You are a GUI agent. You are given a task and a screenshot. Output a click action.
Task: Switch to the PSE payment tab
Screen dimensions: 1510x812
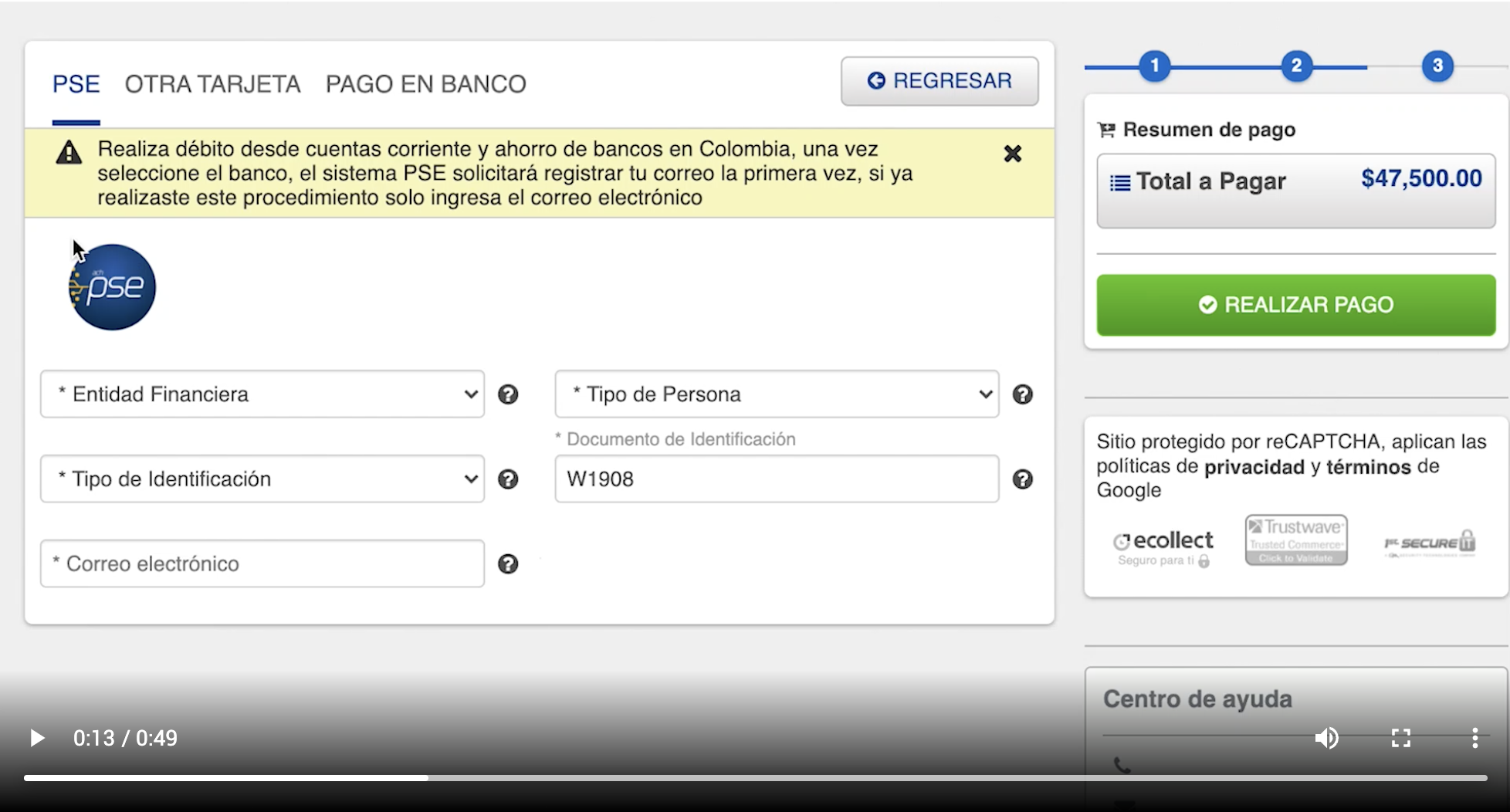[x=76, y=83]
